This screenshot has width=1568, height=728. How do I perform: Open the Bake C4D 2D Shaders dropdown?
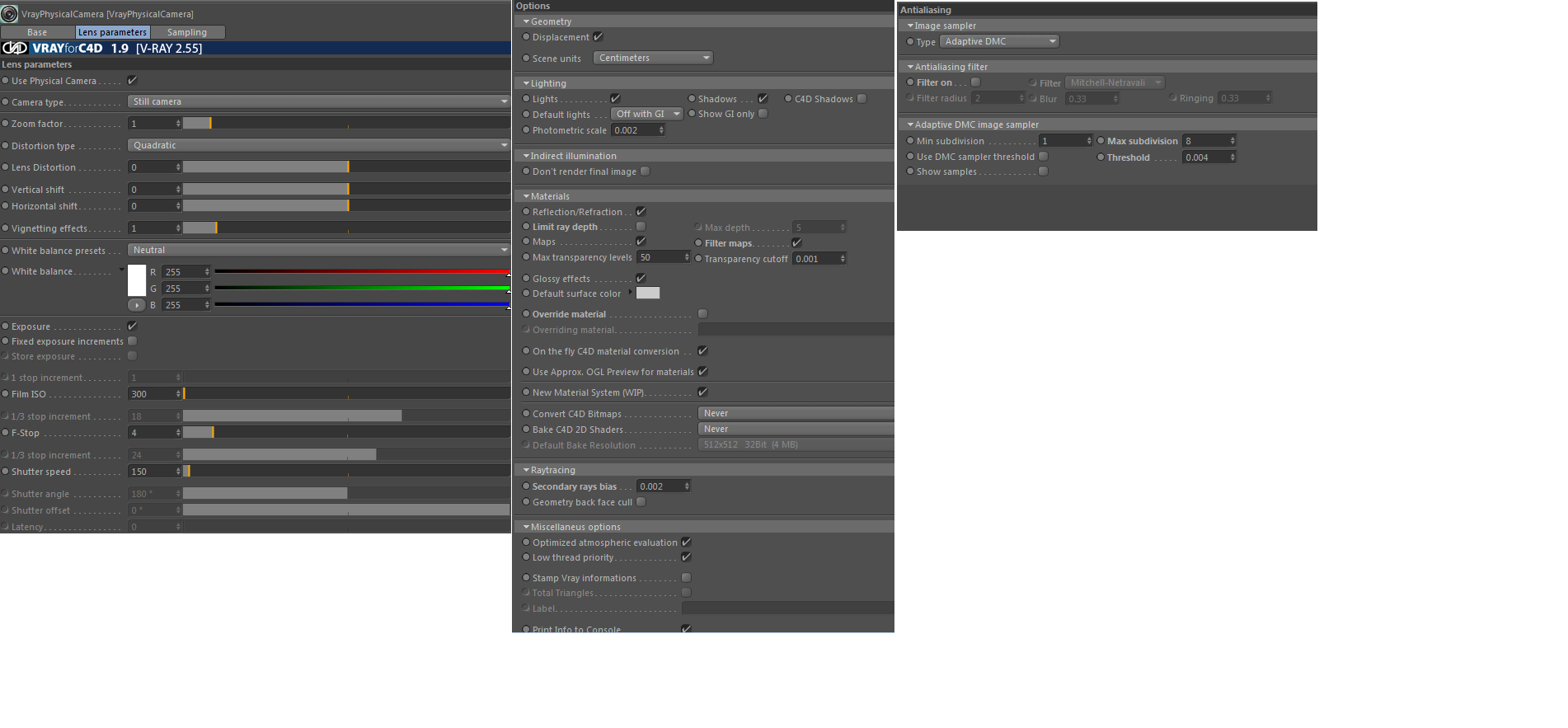click(796, 429)
